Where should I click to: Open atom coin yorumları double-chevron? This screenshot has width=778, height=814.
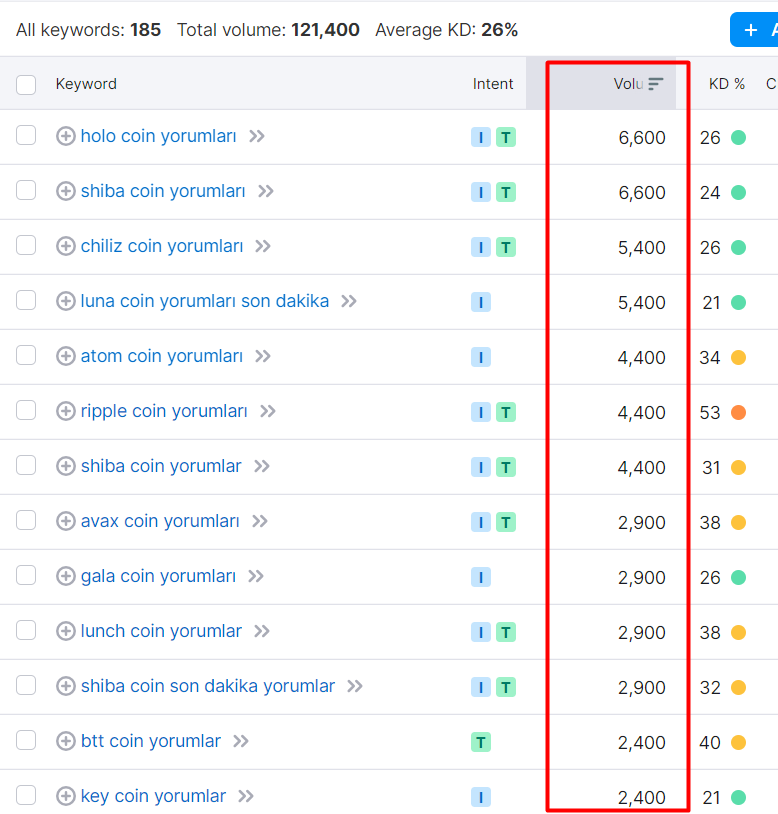[263, 357]
